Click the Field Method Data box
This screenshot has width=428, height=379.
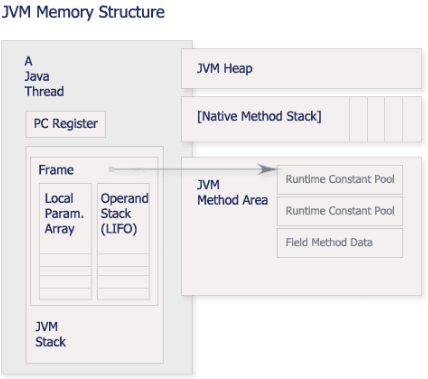tap(340, 243)
